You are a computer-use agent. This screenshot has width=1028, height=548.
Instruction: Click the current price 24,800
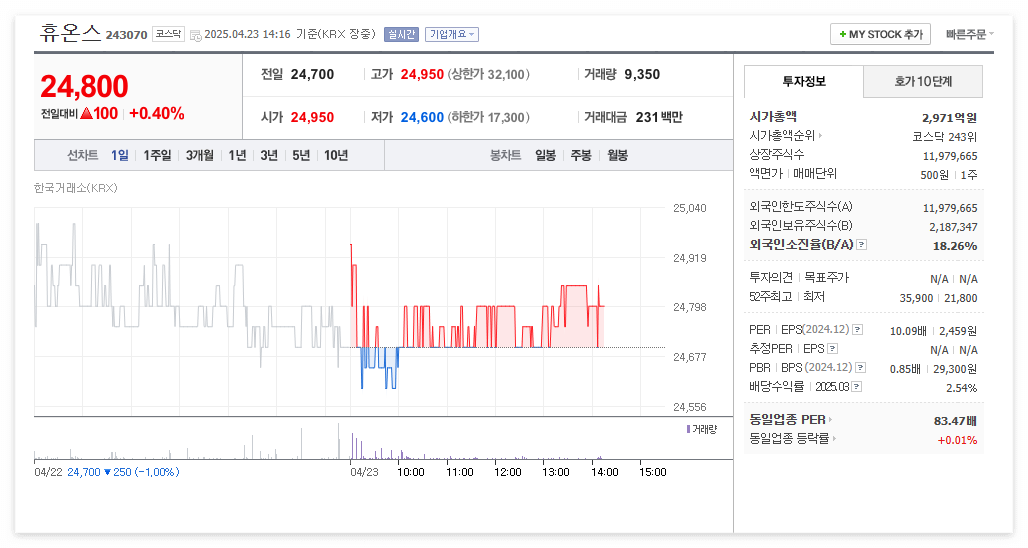(85, 86)
